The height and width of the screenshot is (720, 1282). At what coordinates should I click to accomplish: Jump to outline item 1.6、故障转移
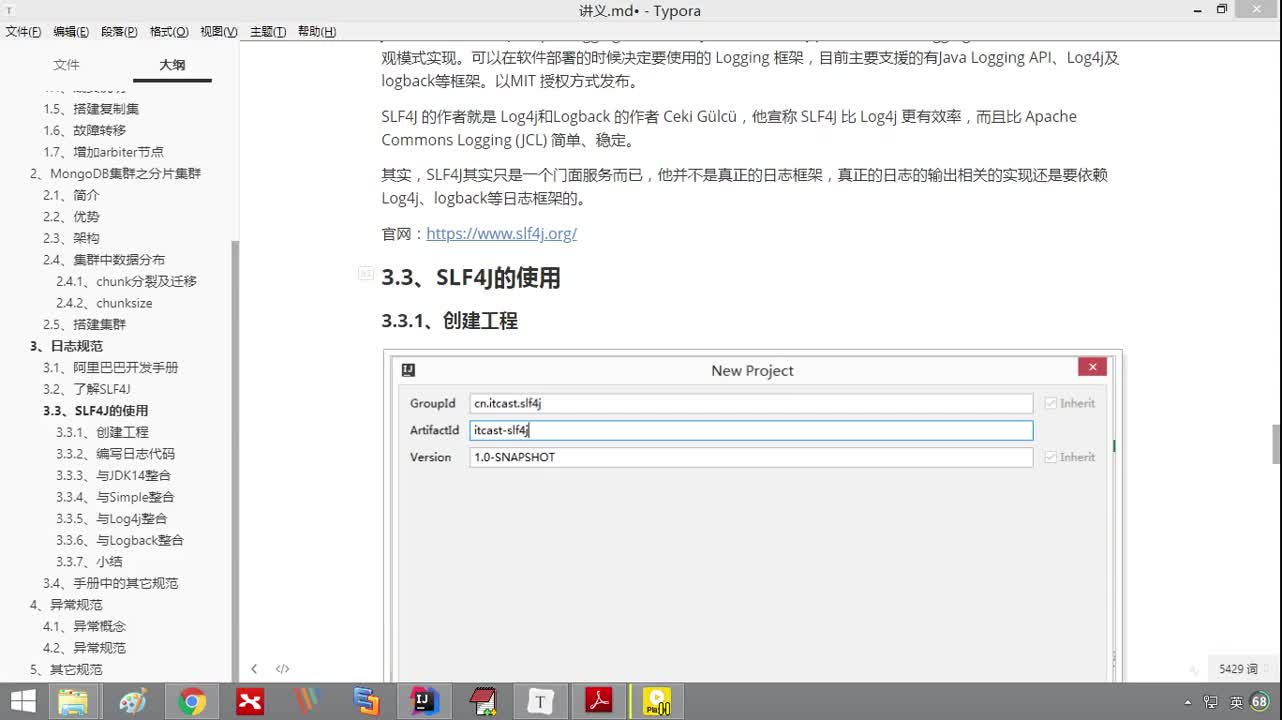(x=84, y=130)
